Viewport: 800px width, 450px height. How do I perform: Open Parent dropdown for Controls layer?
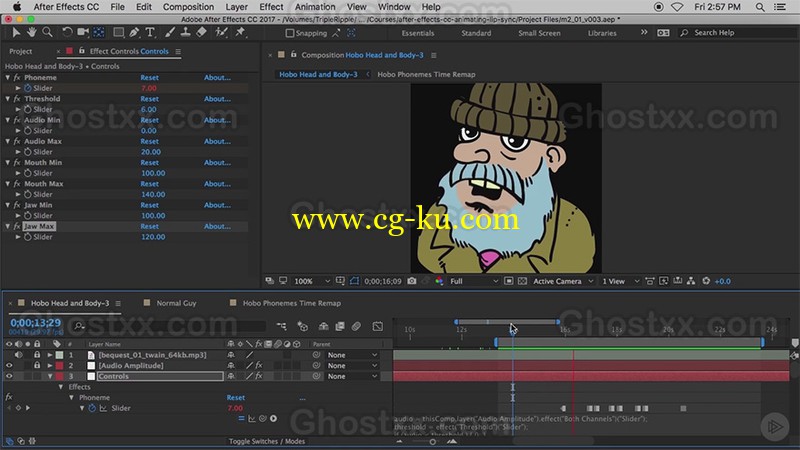[x=353, y=376]
